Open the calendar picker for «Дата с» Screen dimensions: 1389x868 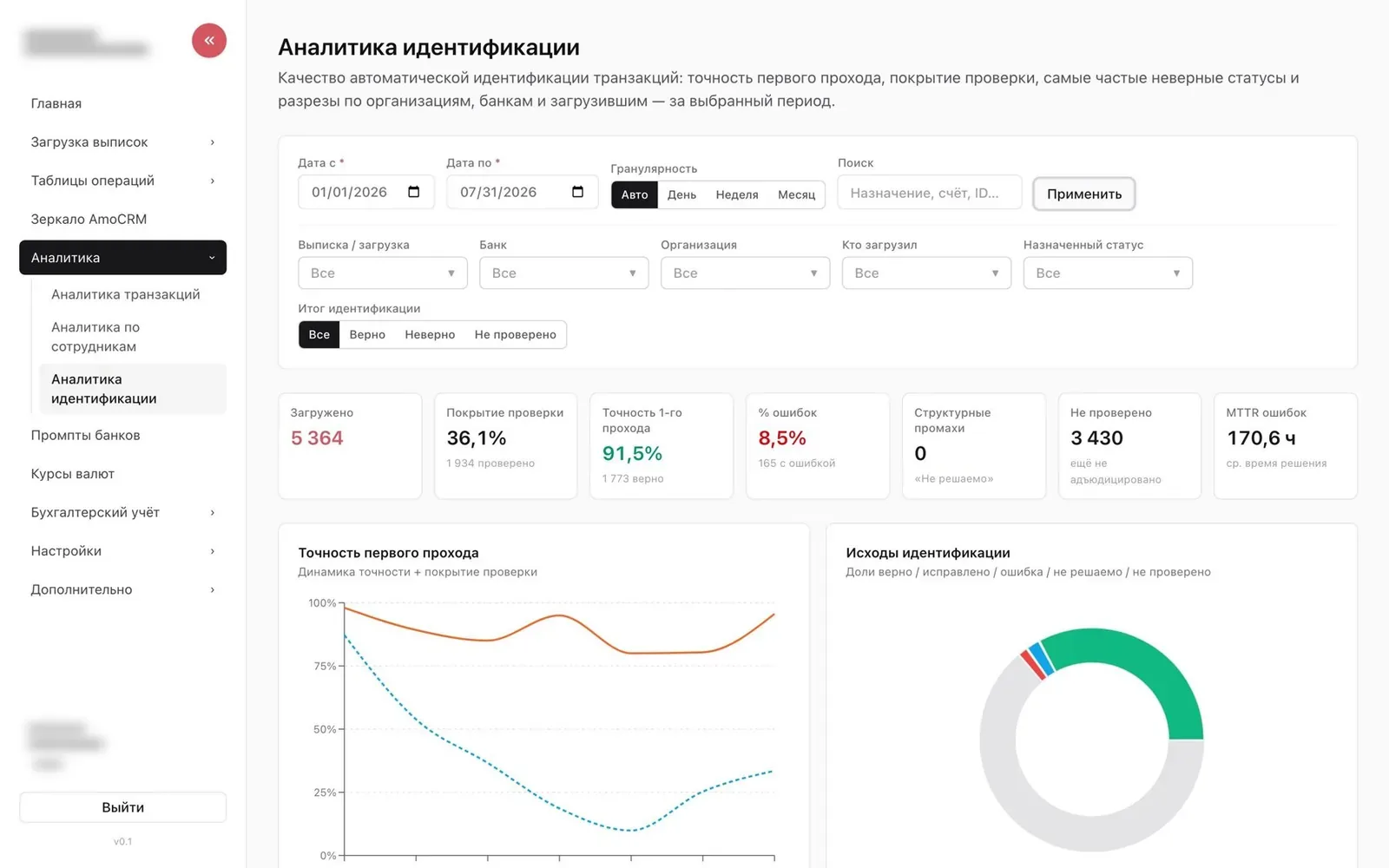tap(414, 192)
